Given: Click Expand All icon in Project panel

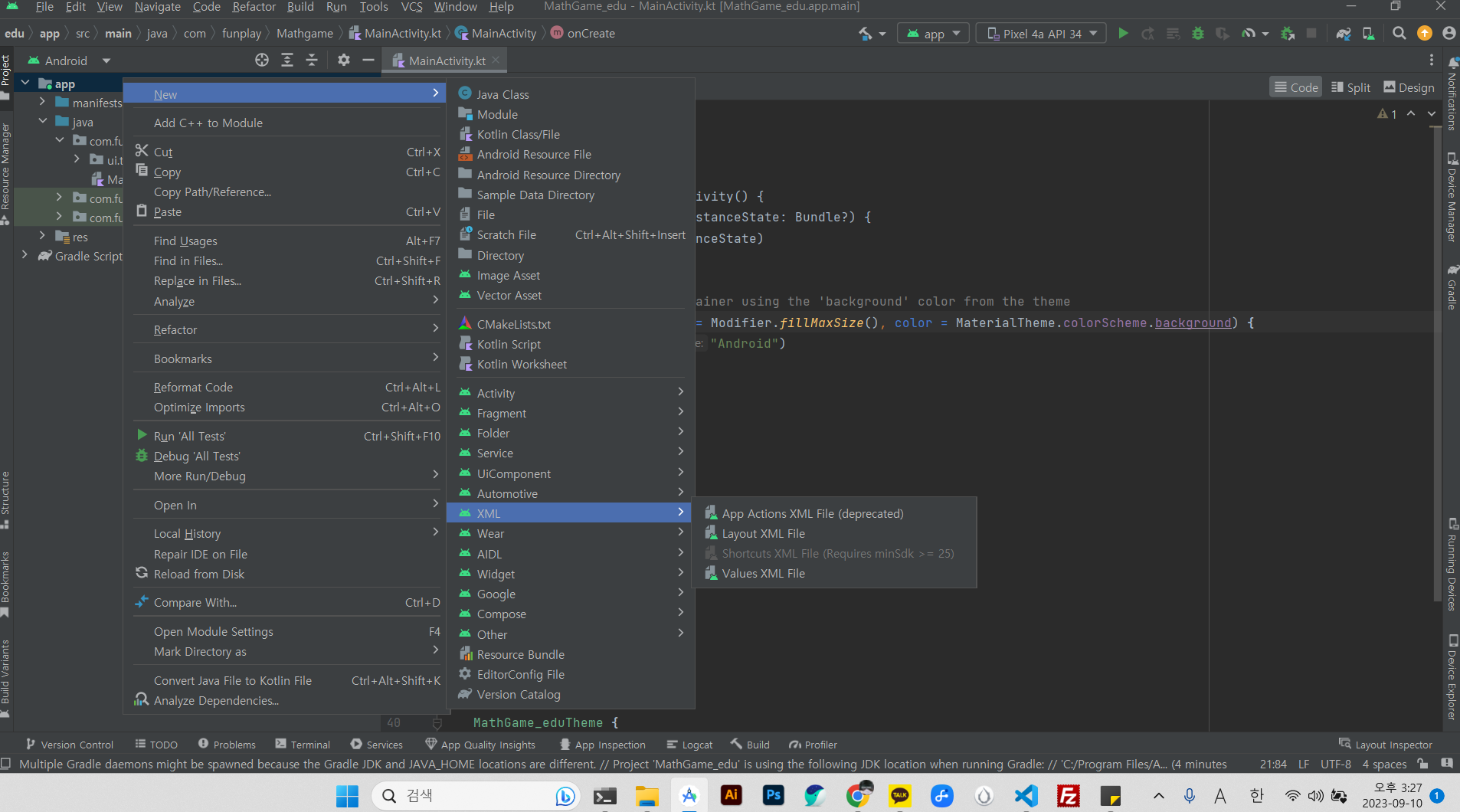Looking at the screenshot, I should [287, 60].
